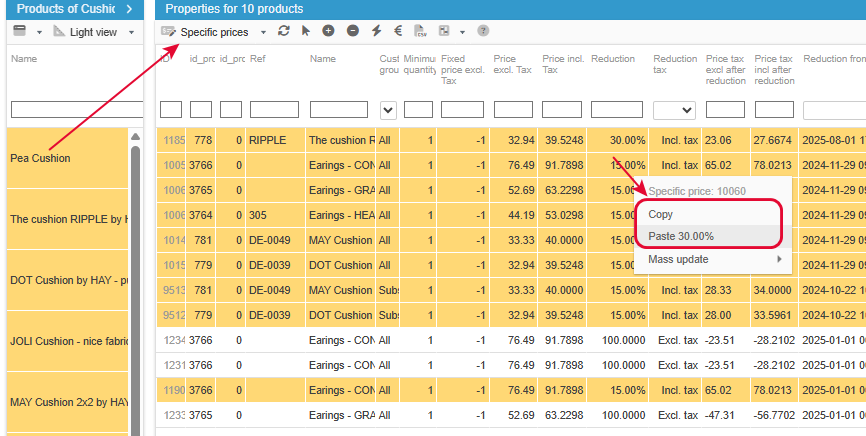The image size is (866, 436).
Task: Remove specific price with minus icon
Action: click(x=352, y=31)
